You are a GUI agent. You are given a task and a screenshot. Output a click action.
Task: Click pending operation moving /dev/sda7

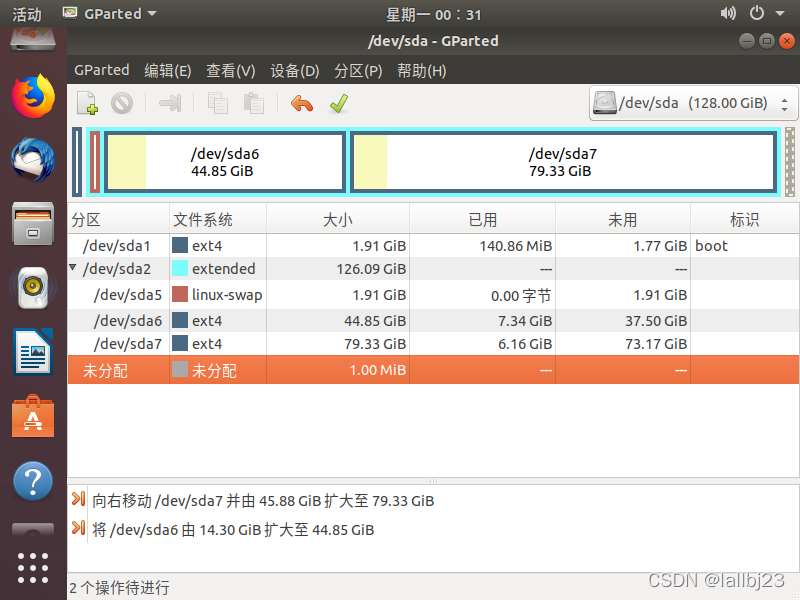pyautogui.click(x=263, y=501)
